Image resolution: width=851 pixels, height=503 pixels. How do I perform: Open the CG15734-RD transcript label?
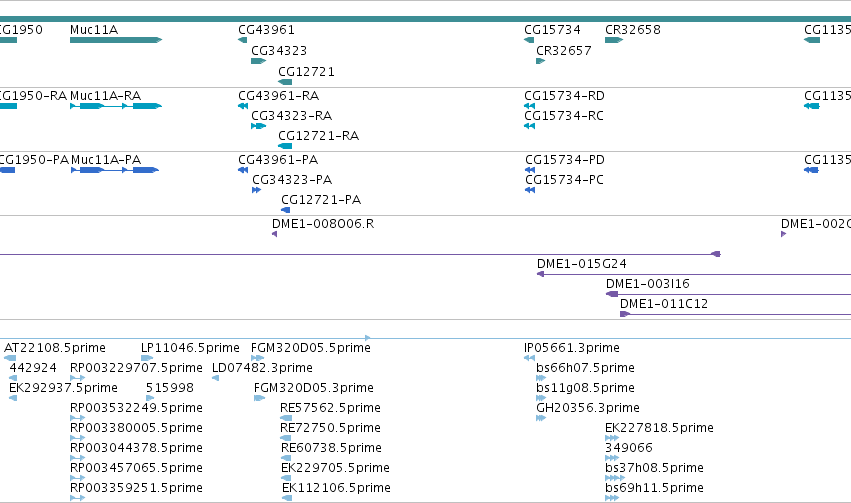click(564, 95)
